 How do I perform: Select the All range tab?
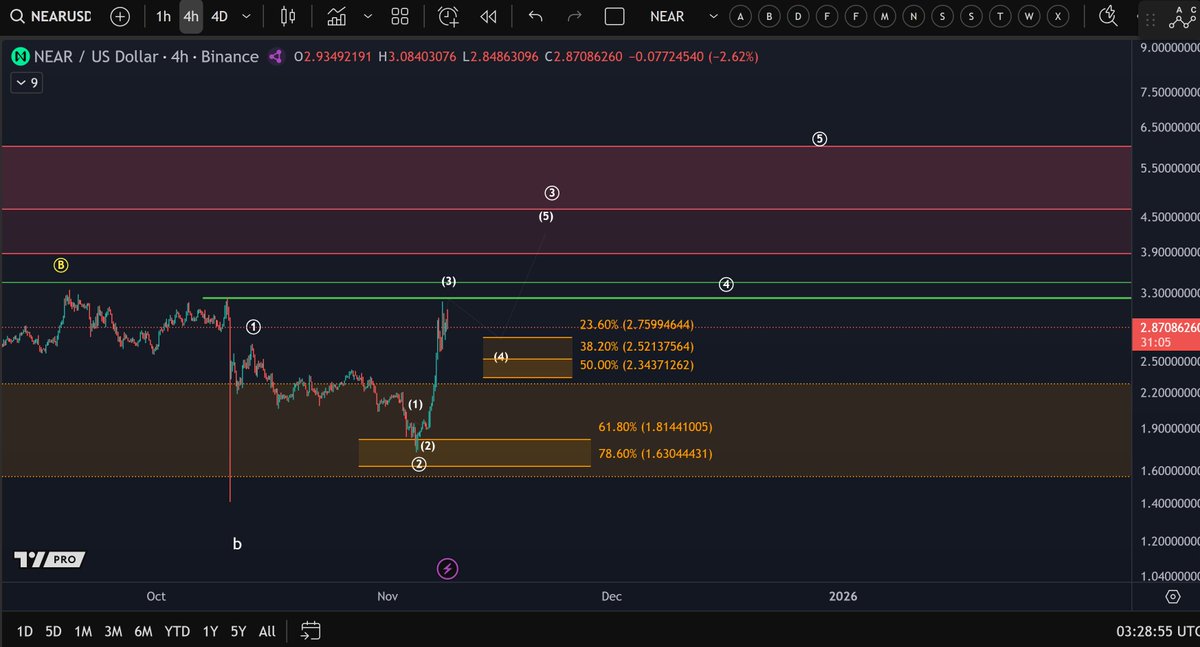coord(266,631)
